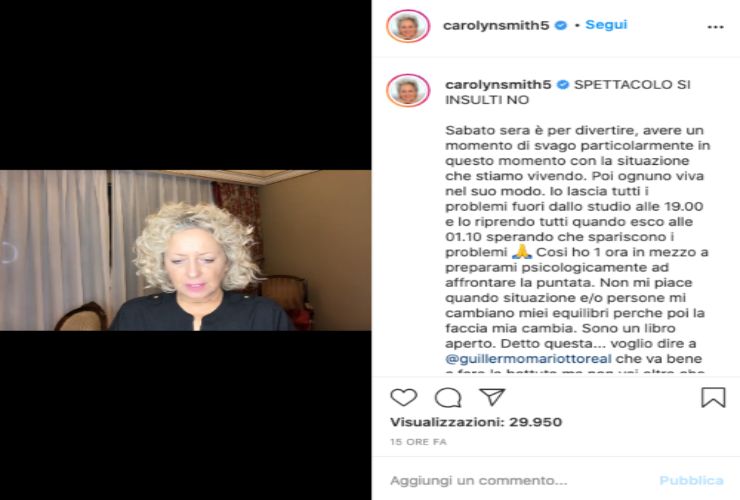
Task: Open comments with the speech bubble icon
Action: coord(448,398)
